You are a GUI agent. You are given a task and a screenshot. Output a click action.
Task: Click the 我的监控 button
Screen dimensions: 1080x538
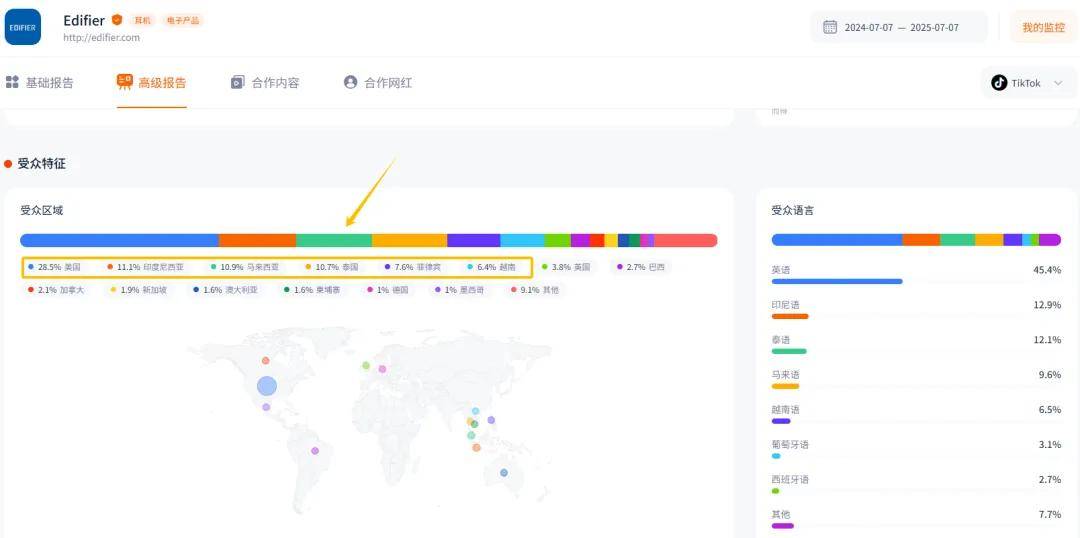pos(1043,28)
